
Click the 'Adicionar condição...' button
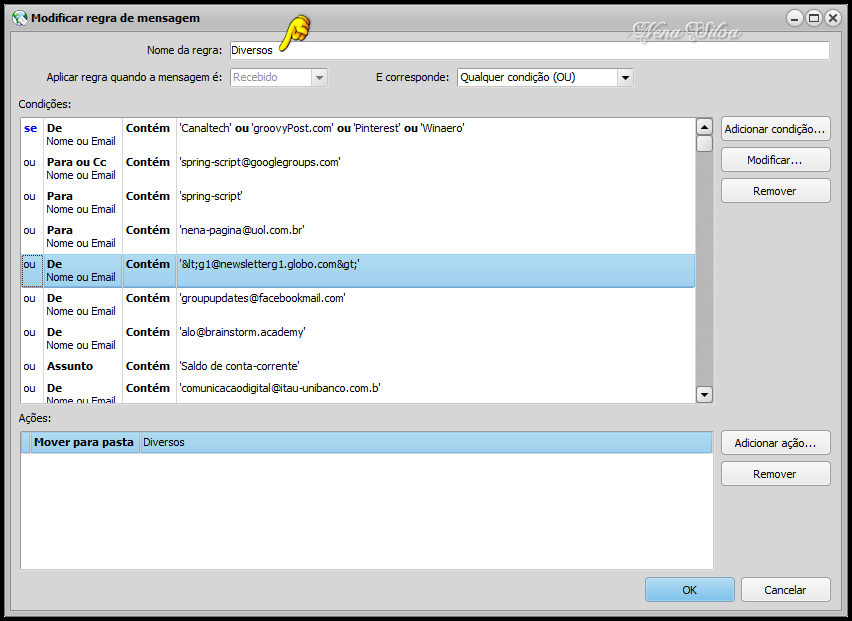(x=775, y=129)
